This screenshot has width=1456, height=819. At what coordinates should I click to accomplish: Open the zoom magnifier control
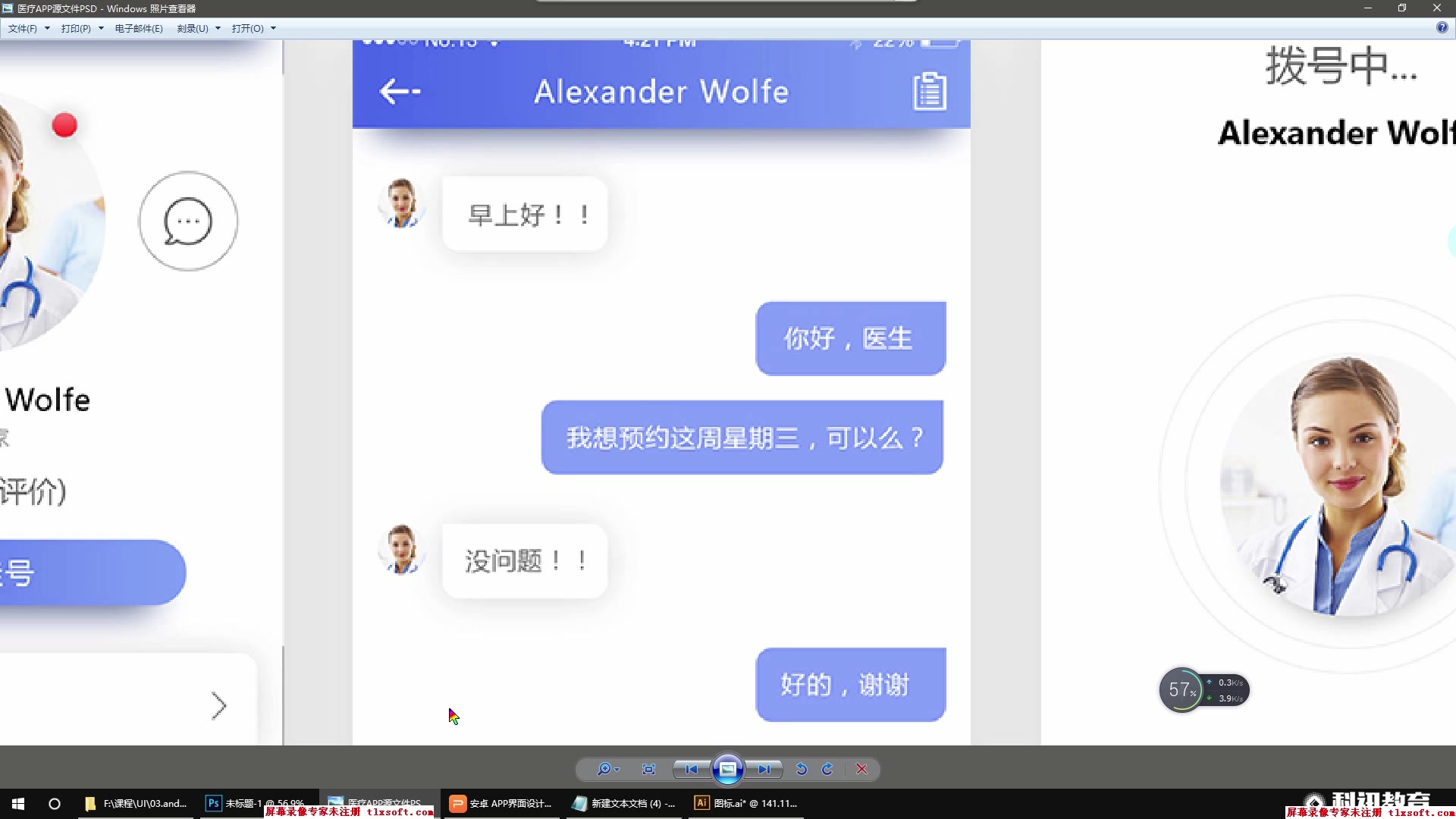pos(607,769)
